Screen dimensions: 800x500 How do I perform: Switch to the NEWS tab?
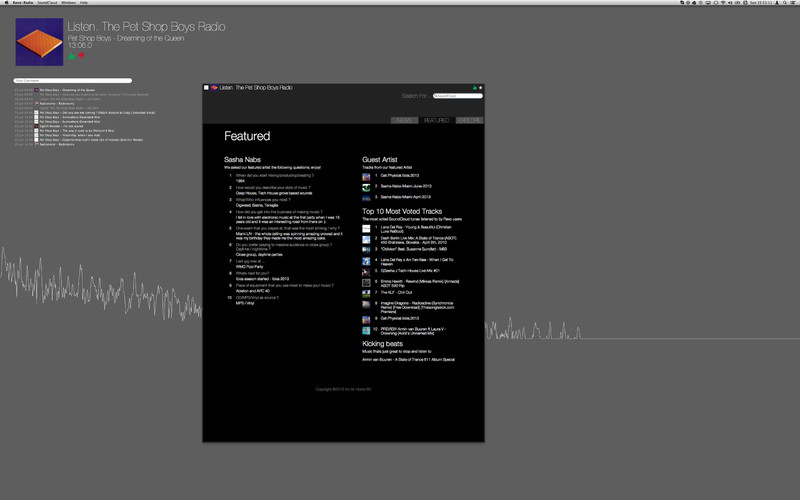tap(404, 120)
